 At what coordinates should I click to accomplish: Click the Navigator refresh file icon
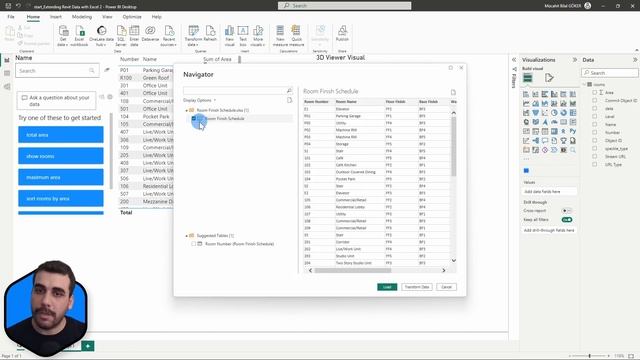pyautogui.click(x=289, y=100)
